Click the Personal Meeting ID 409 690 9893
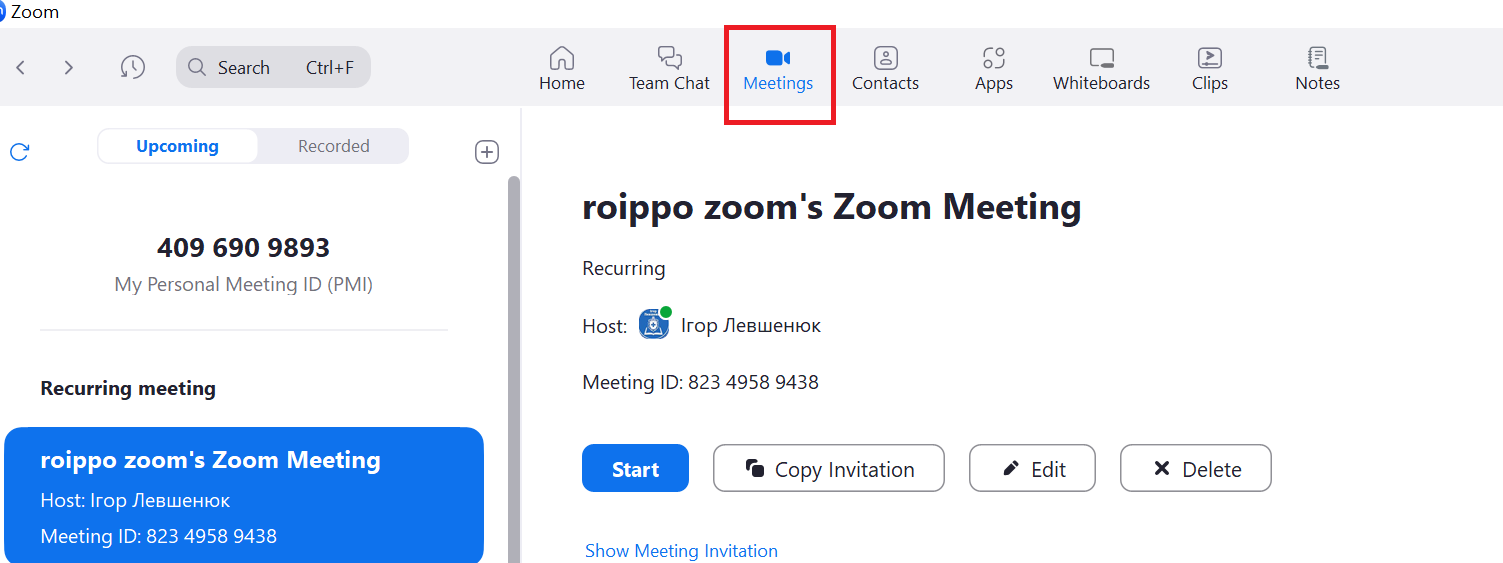This screenshot has width=1503, height=563. [x=243, y=247]
